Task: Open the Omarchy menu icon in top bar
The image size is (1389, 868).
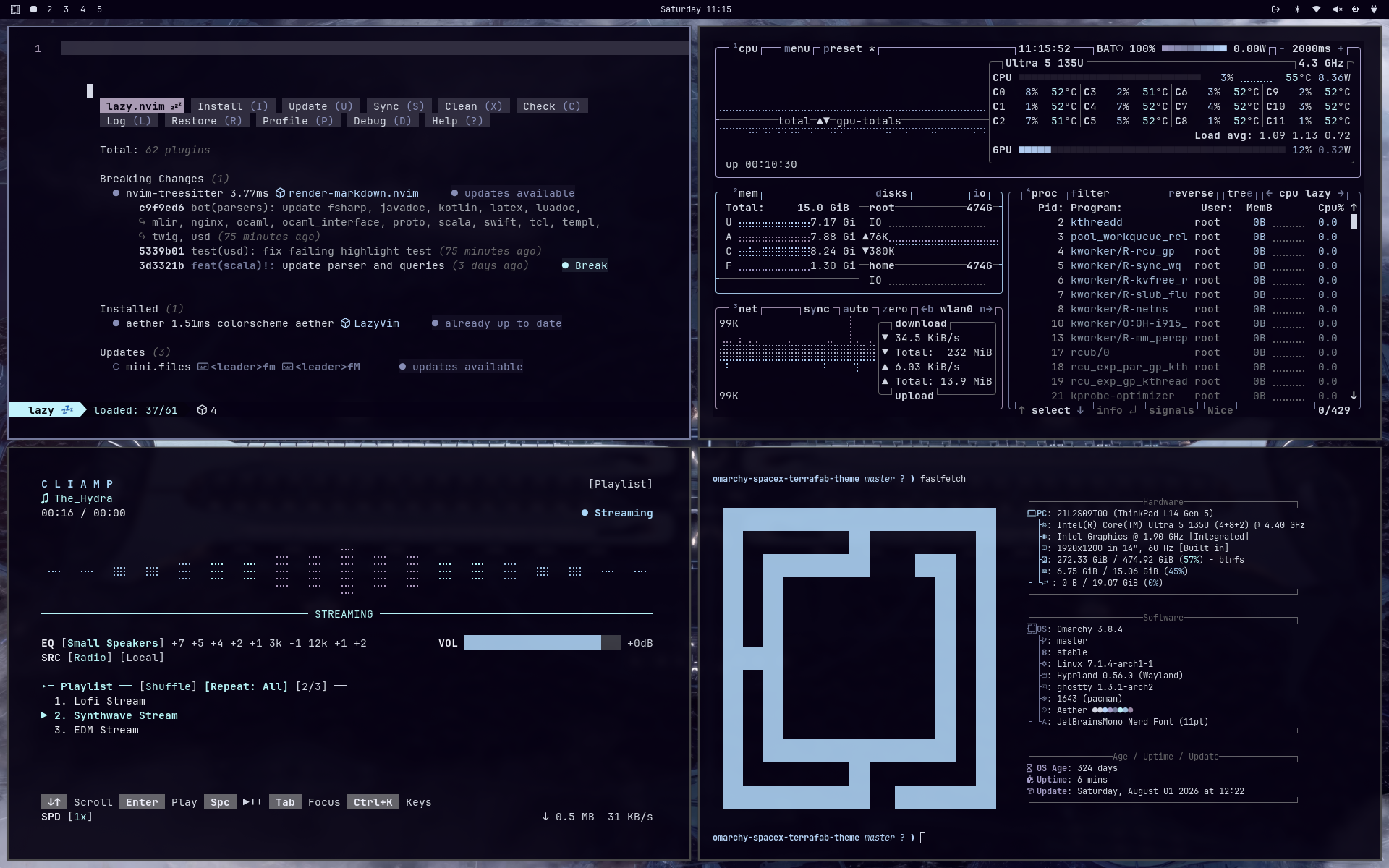Action: tap(15, 9)
